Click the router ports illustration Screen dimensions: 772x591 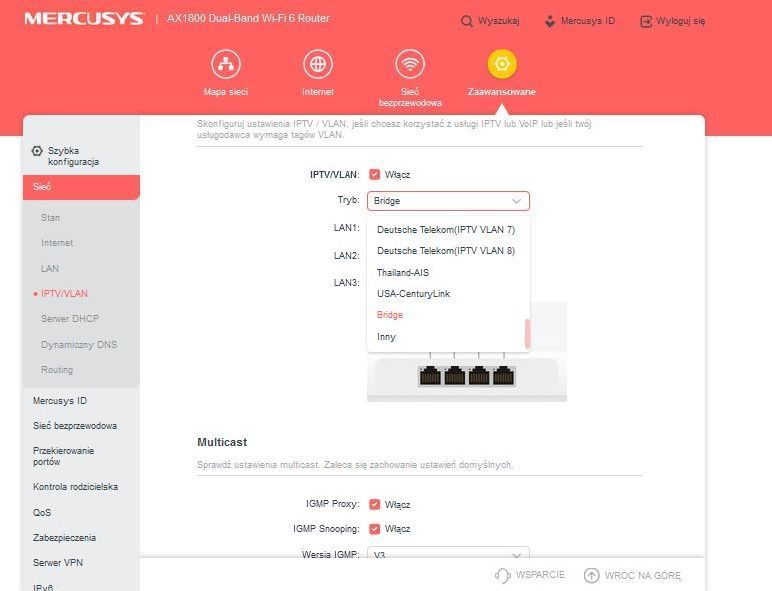(x=467, y=376)
